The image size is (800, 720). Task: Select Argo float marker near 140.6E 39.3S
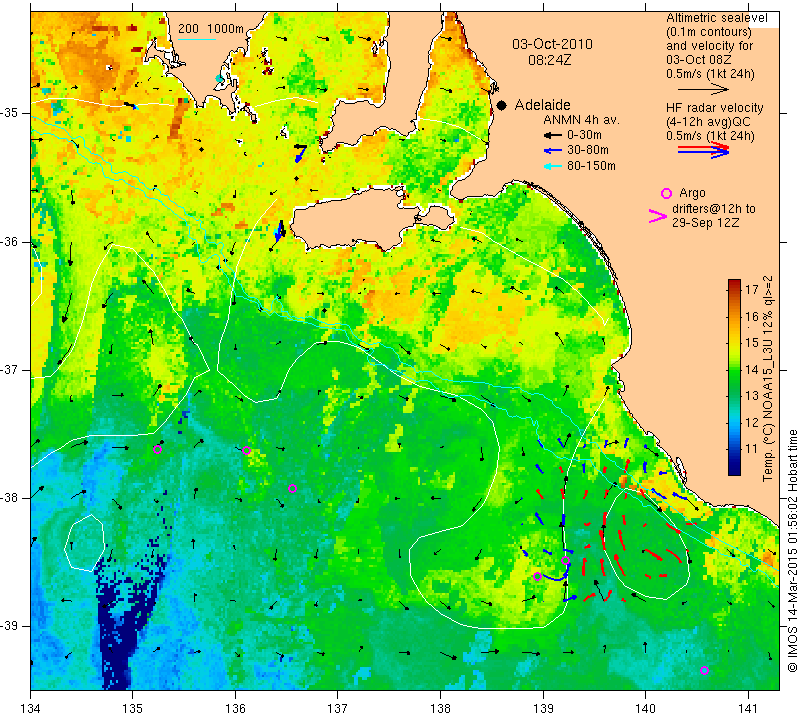(x=704, y=671)
